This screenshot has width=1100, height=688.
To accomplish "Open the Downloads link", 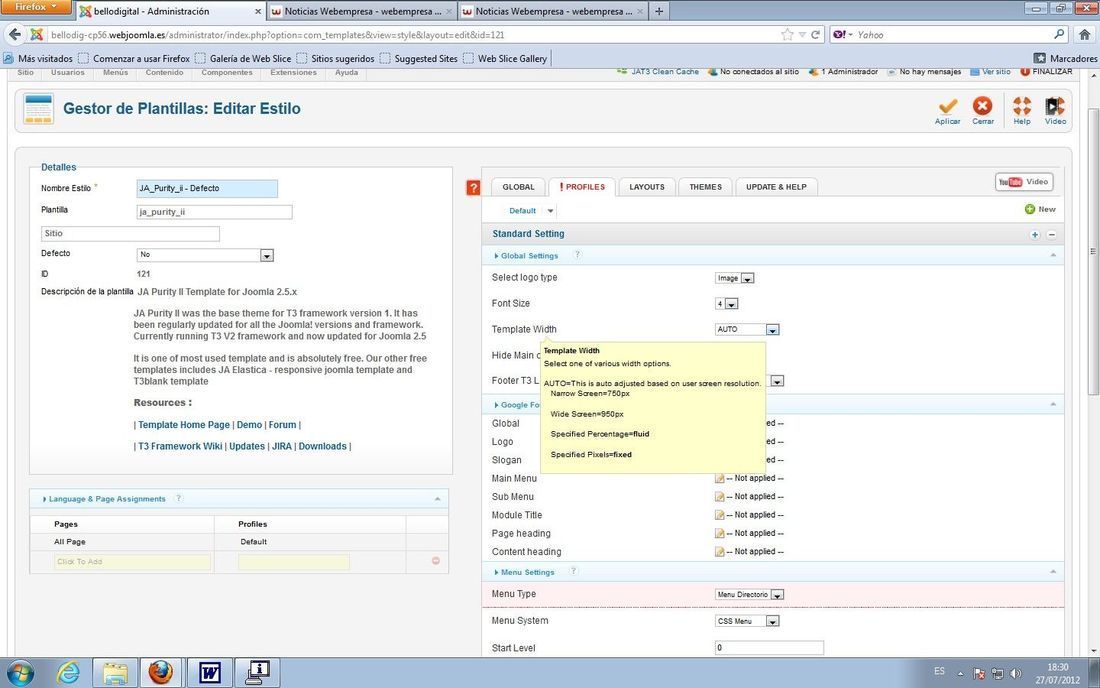I will [323, 446].
